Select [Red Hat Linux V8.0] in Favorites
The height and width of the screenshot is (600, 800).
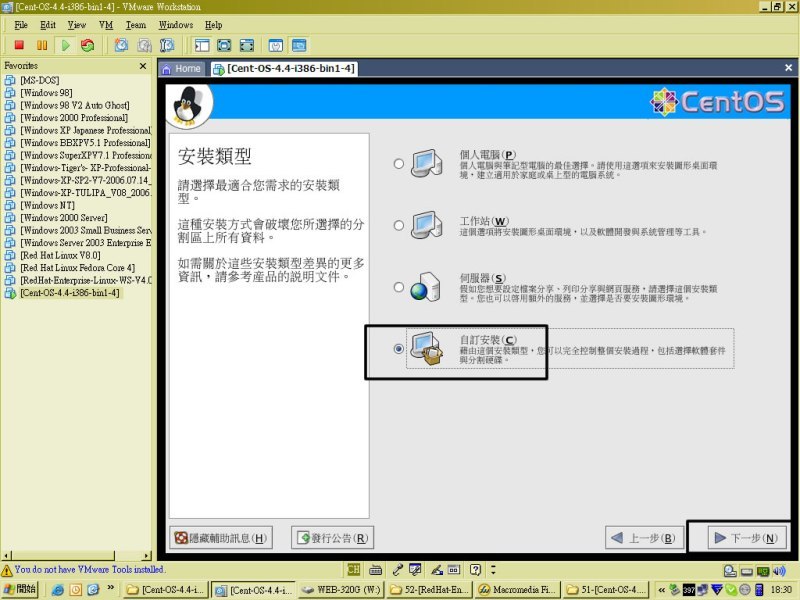pos(60,255)
